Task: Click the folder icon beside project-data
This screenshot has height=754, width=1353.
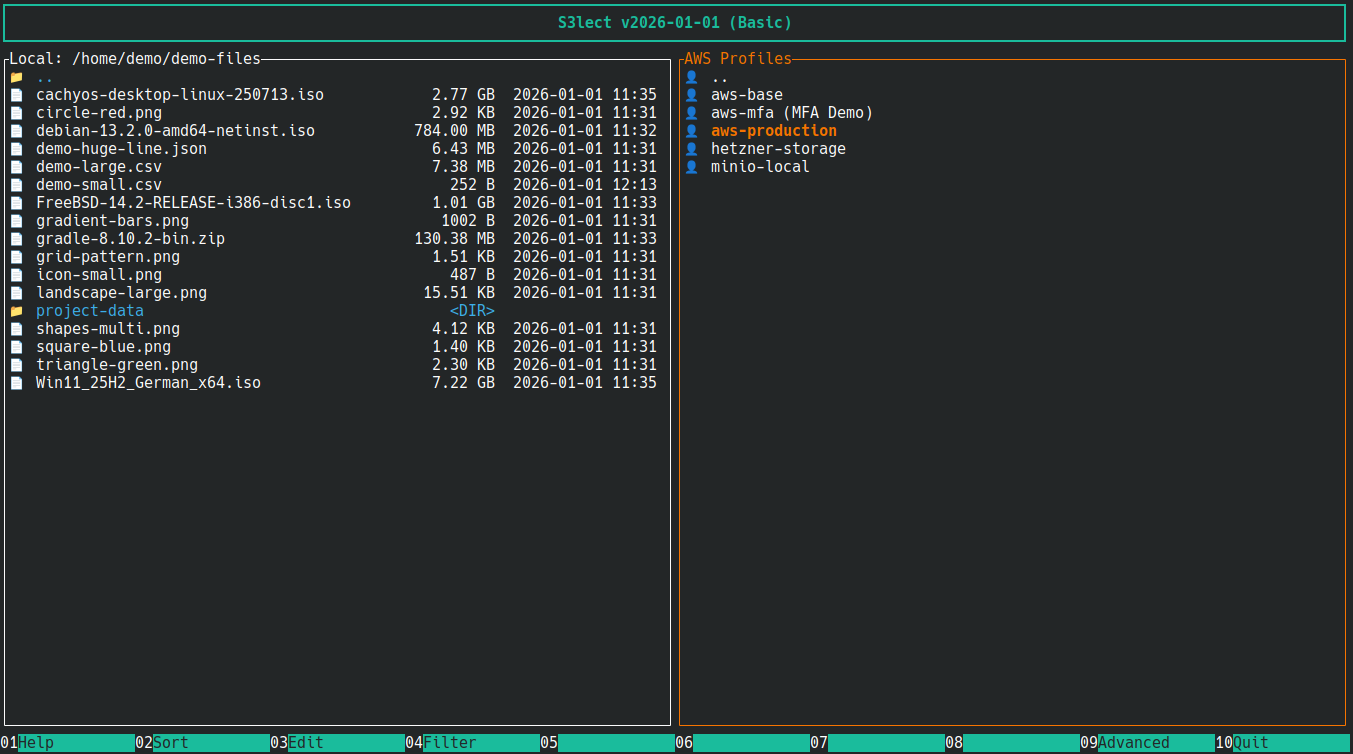Action: point(16,310)
